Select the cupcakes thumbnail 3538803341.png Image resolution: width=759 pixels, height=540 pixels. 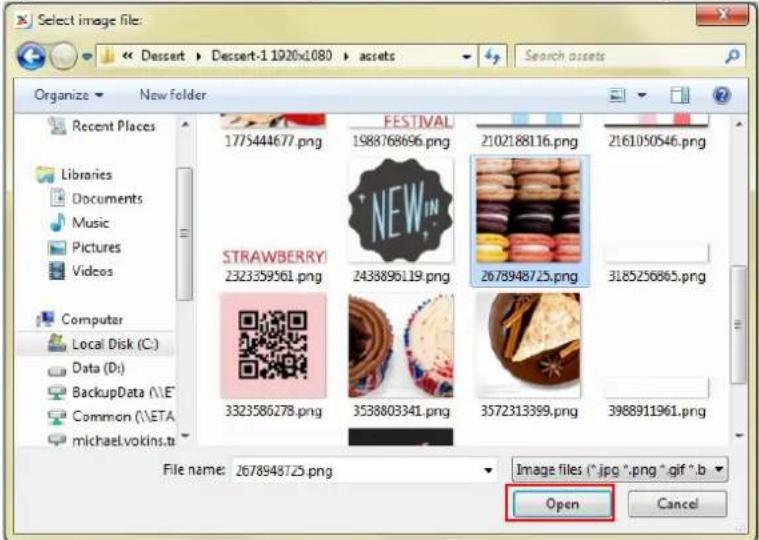point(401,345)
